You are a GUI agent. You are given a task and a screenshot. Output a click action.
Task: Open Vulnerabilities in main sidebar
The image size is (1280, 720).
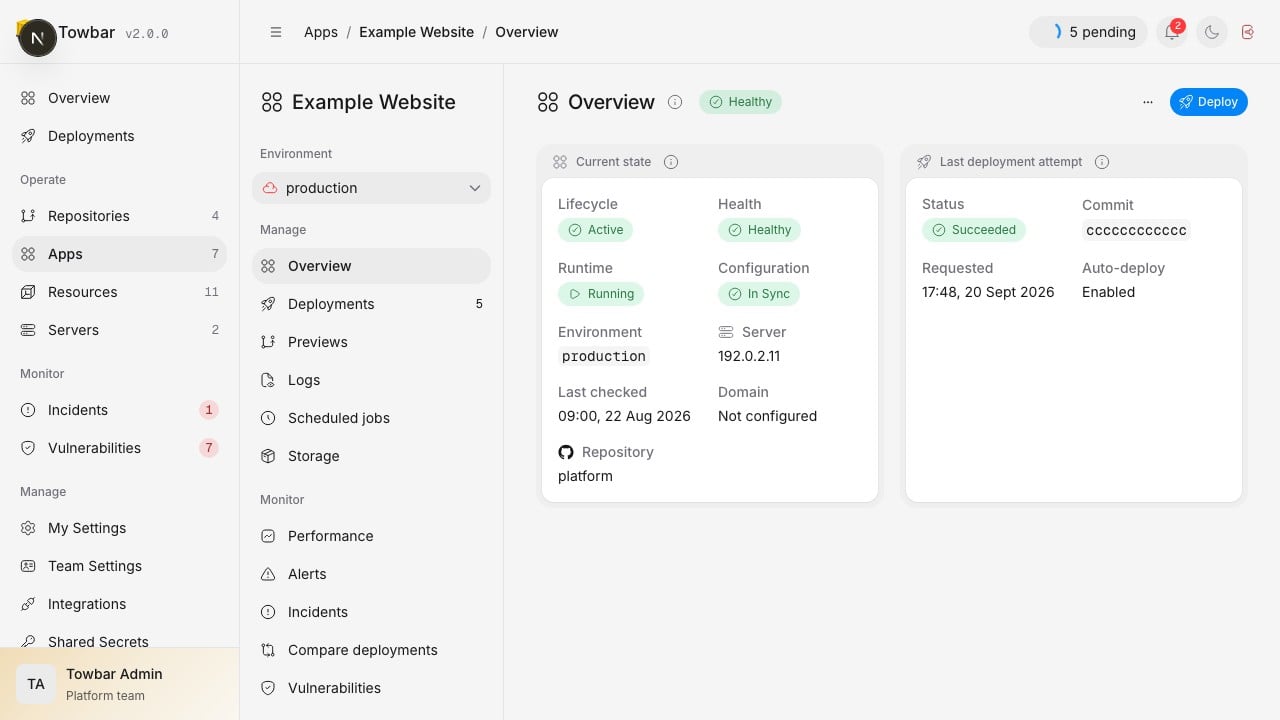point(119,448)
